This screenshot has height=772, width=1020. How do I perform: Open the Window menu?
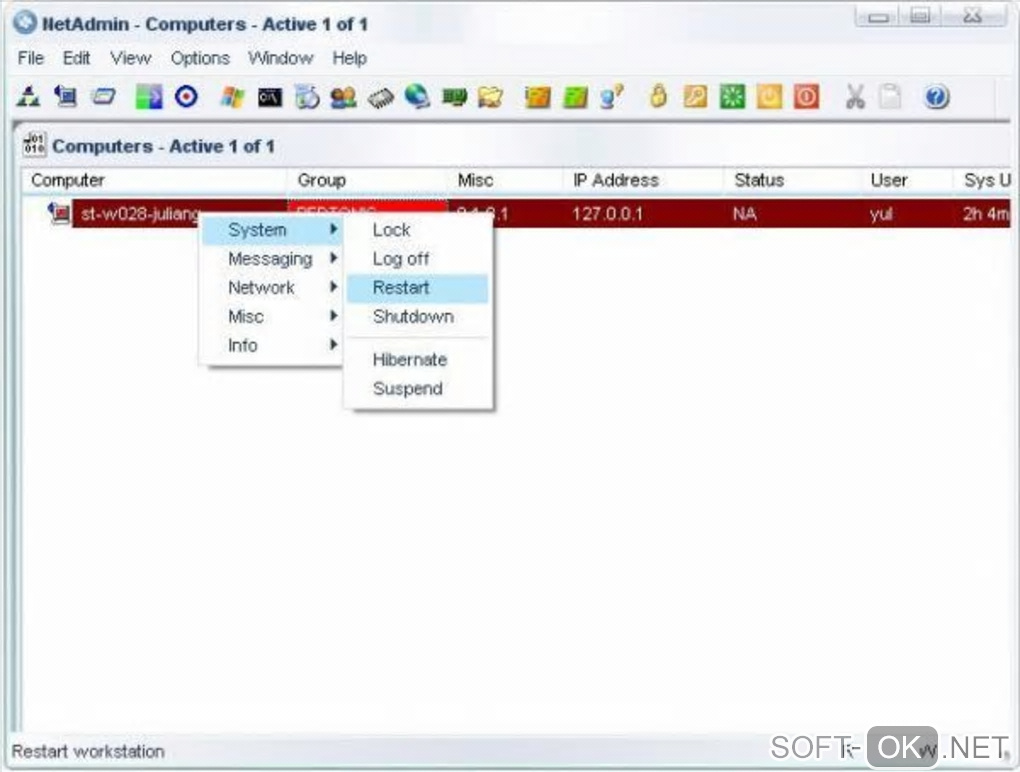(x=280, y=58)
